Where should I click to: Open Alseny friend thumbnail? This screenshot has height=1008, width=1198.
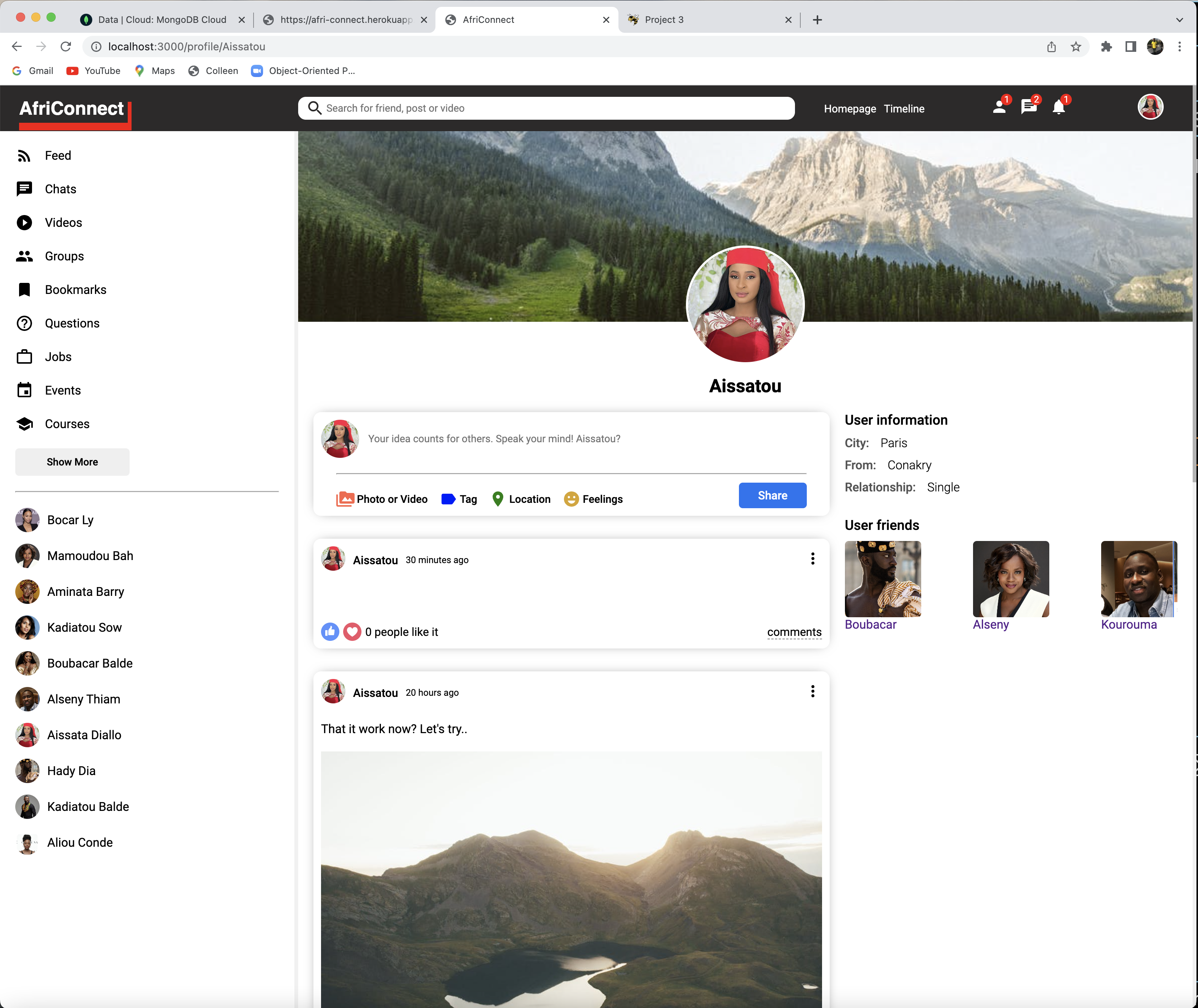pyautogui.click(x=1010, y=579)
